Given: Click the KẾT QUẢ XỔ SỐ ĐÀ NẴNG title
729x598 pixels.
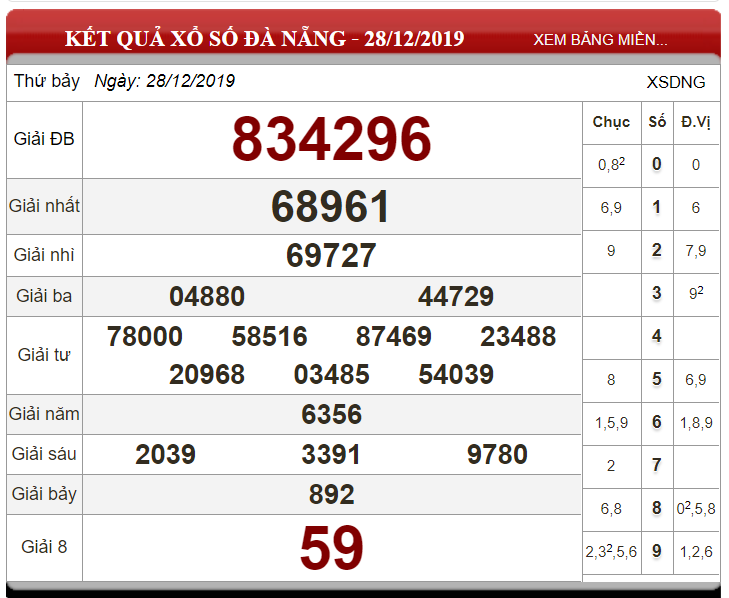Looking at the screenshot, I should pyautogui.click(x=265, y=38).
